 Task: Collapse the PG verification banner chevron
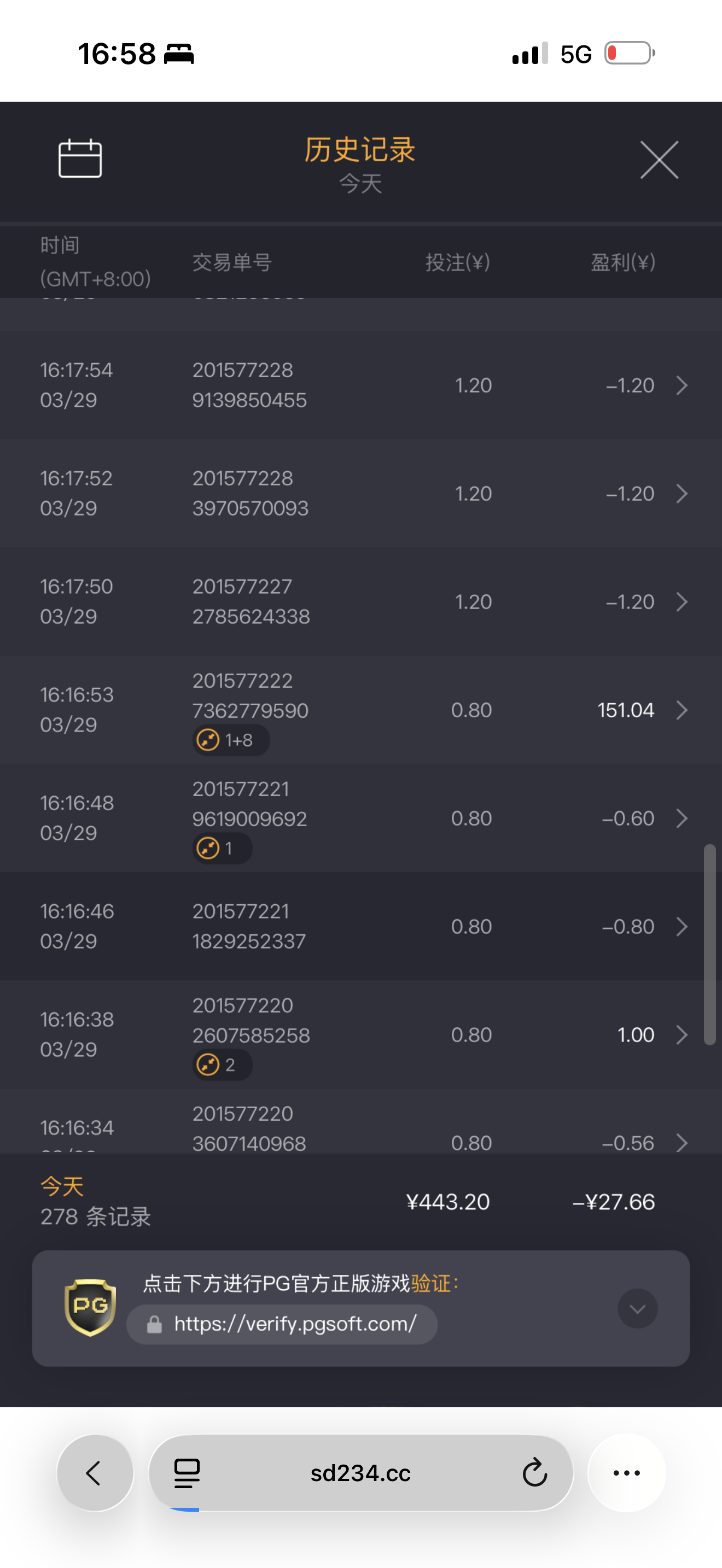[x=637, y=1308]
